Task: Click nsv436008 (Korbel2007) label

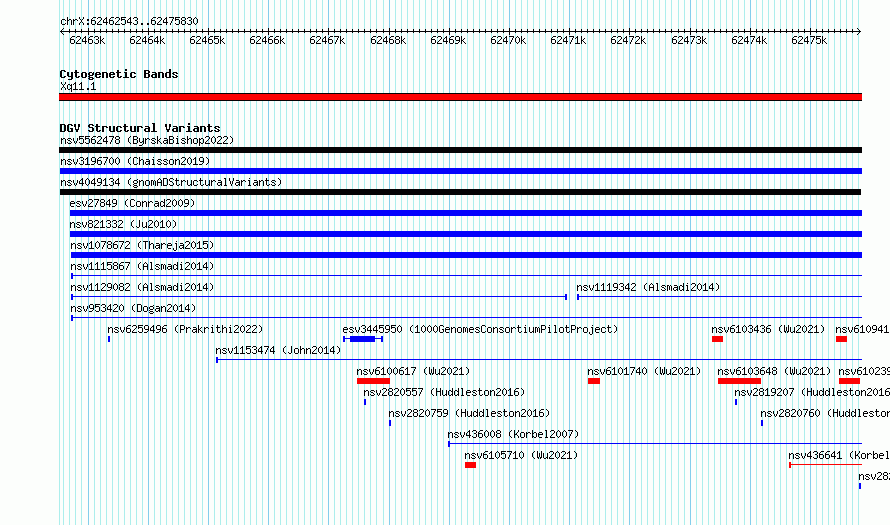Action: 513,434
